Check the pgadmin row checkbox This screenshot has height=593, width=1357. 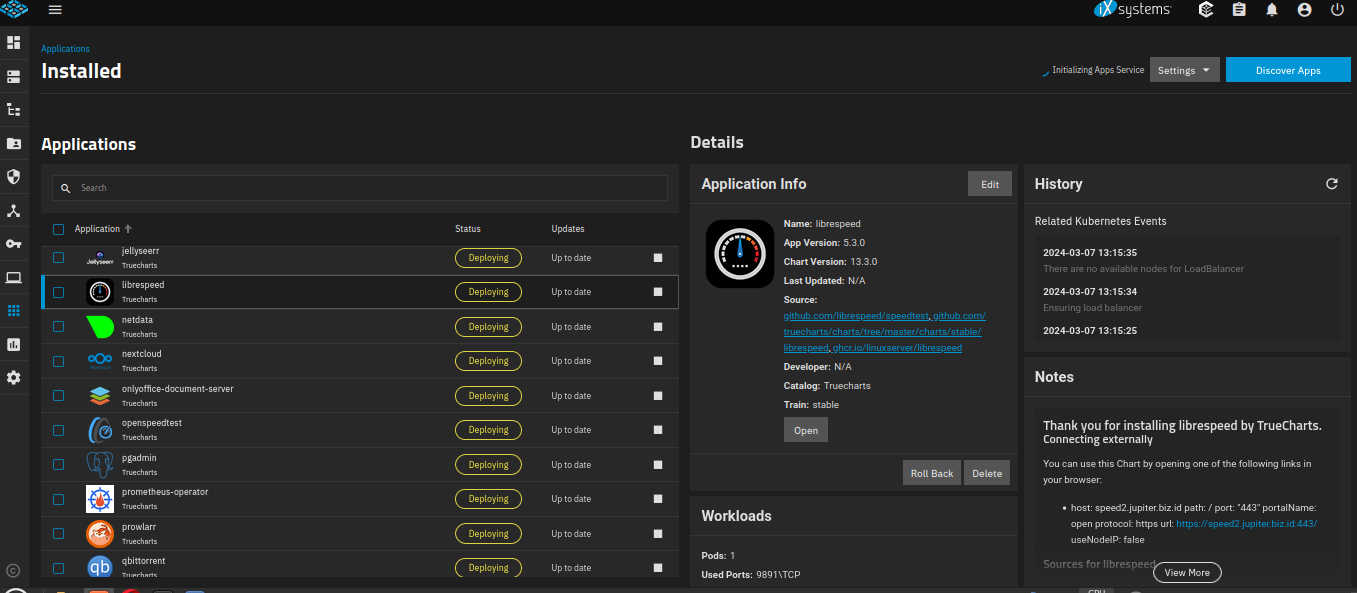pos(58,465)
